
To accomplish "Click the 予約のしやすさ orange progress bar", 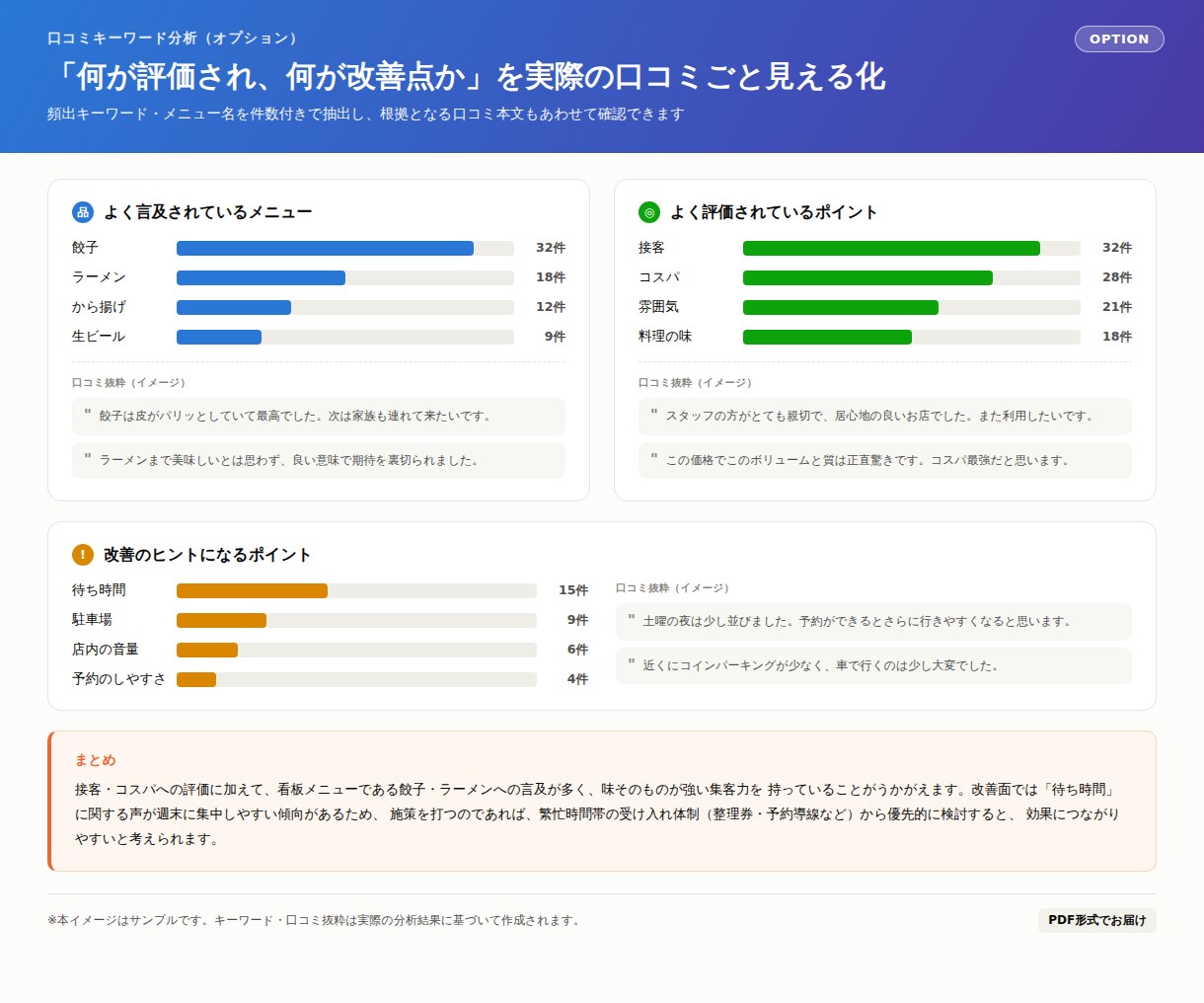I will [x=356, y=680].
